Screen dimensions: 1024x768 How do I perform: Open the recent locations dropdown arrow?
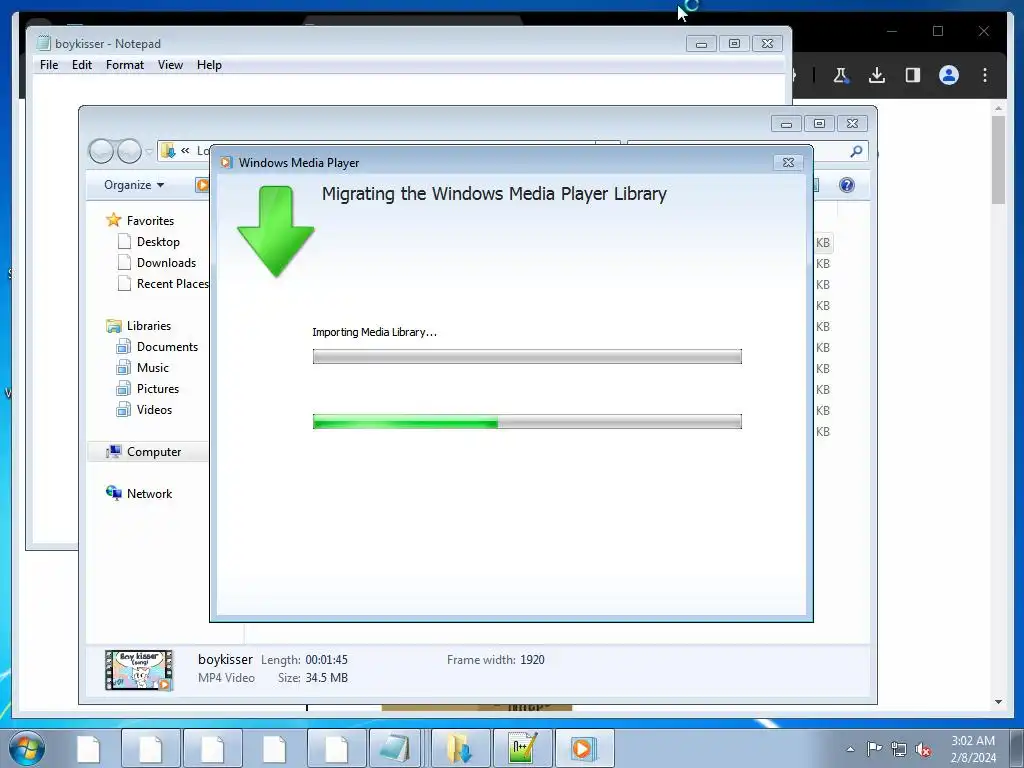point(149,152)
